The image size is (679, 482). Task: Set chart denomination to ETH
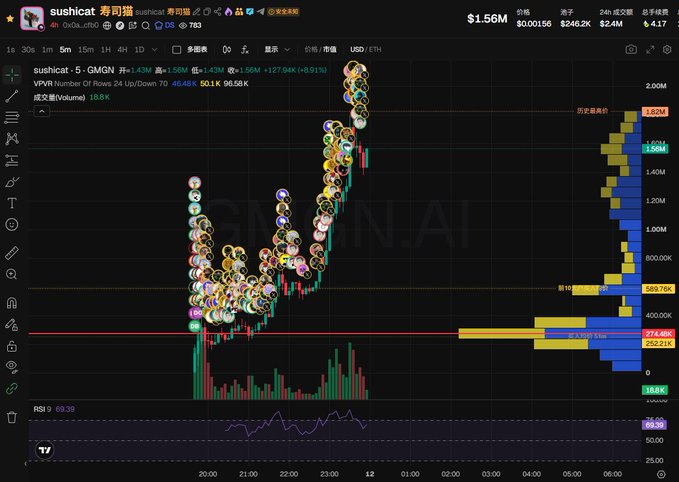375,50
